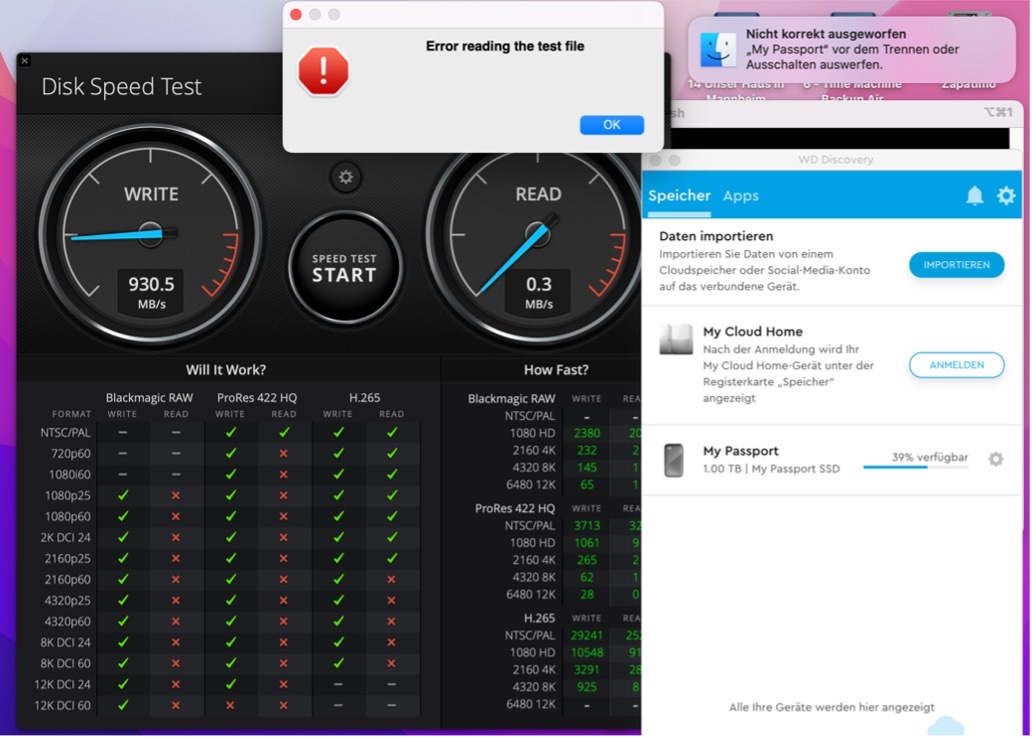Dismiss the error dialog with OK

(x=611, y=124)
